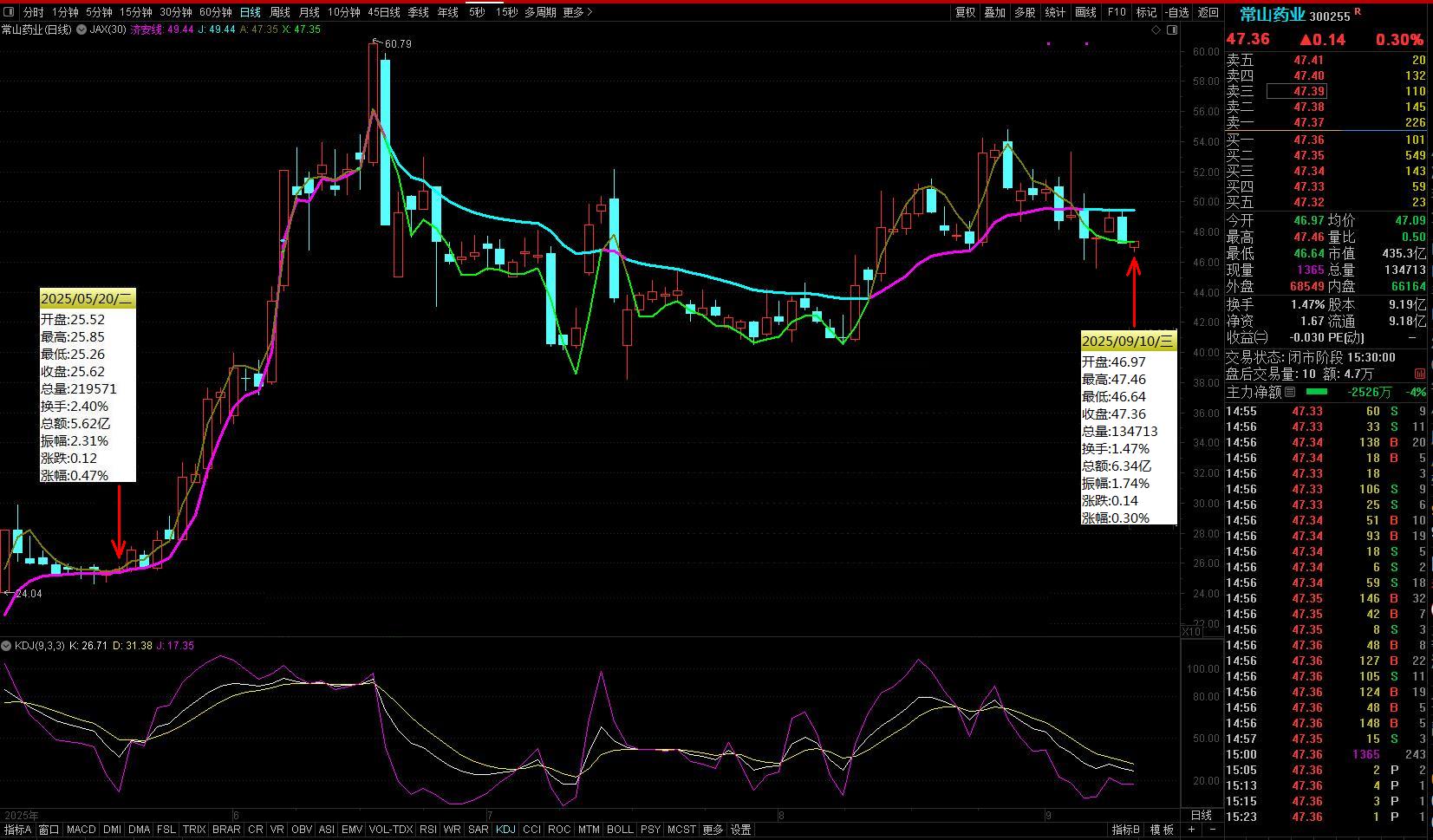Click the 常山药业 stock name header
The height and width of the screenshot is (840, 1433).
click(x=1272, y=15)
